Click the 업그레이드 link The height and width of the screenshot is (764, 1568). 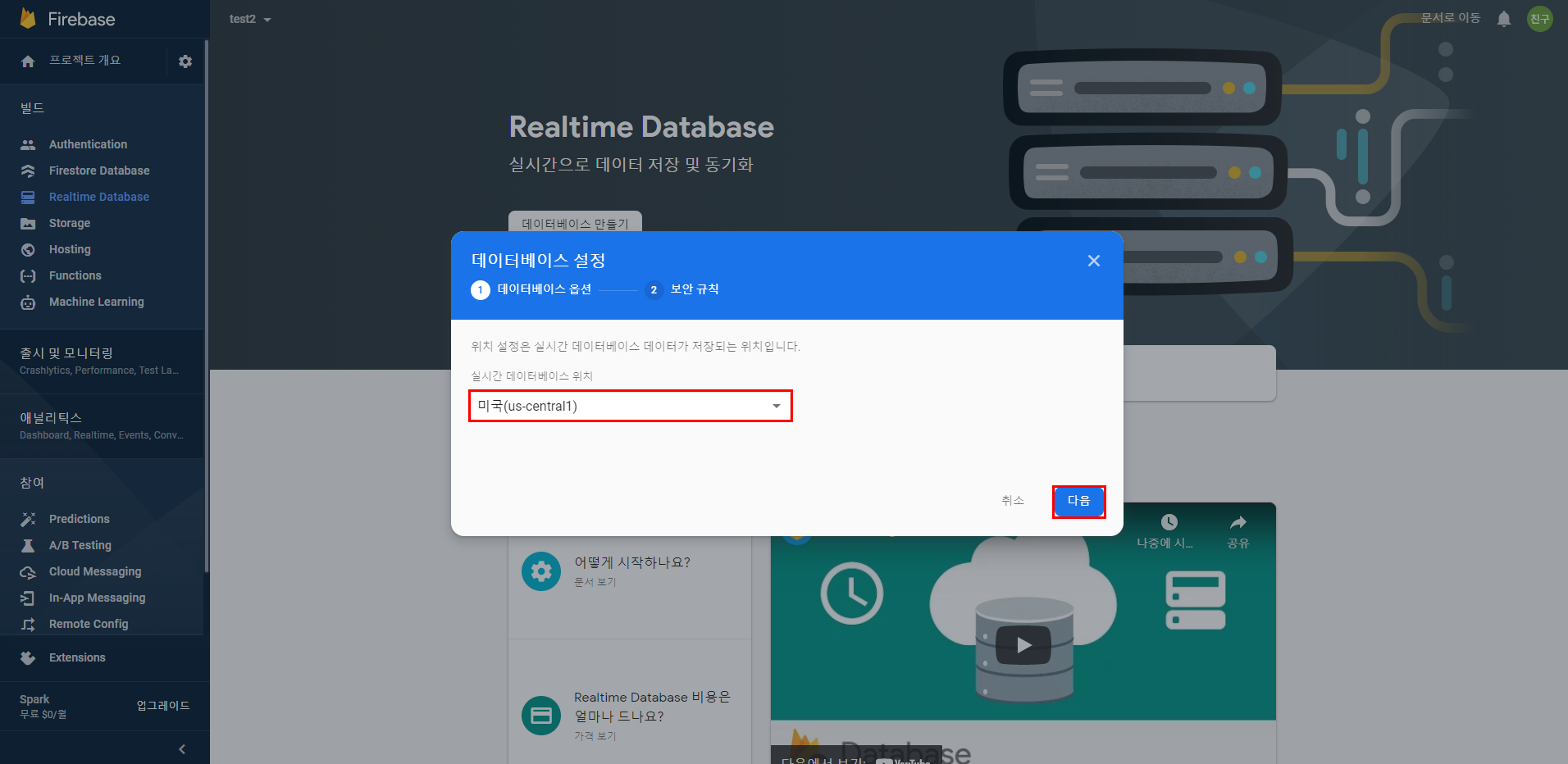coord(163,706)
